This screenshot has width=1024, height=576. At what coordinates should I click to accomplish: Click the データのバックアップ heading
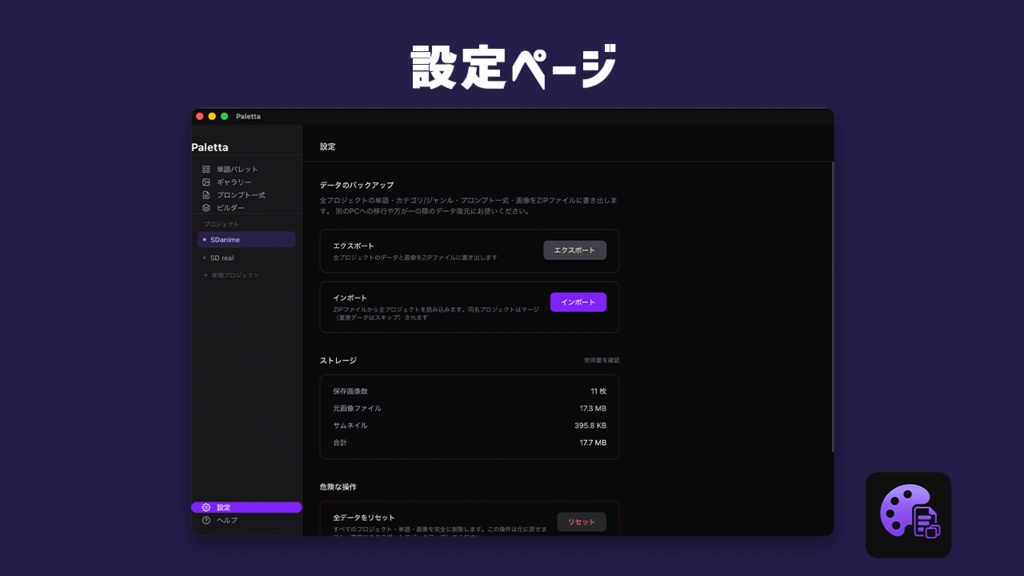(357, 185)
